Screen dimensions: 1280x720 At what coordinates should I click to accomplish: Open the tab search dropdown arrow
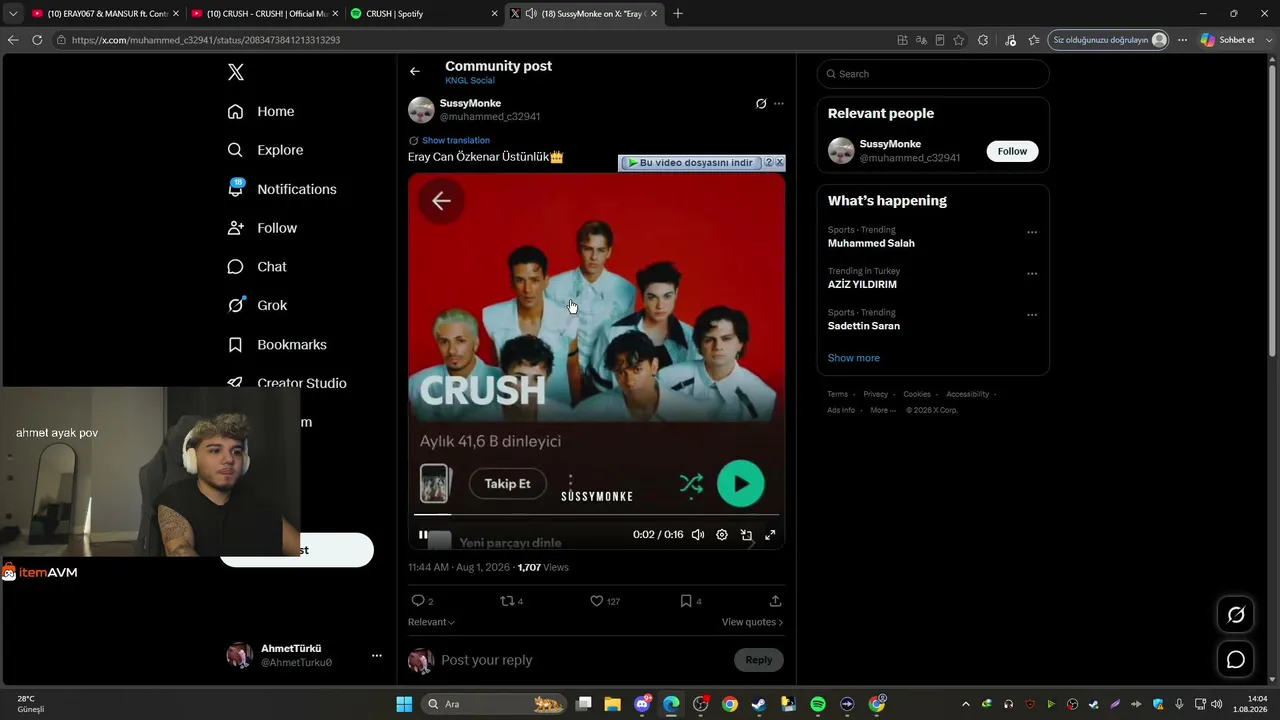point(13,14)
